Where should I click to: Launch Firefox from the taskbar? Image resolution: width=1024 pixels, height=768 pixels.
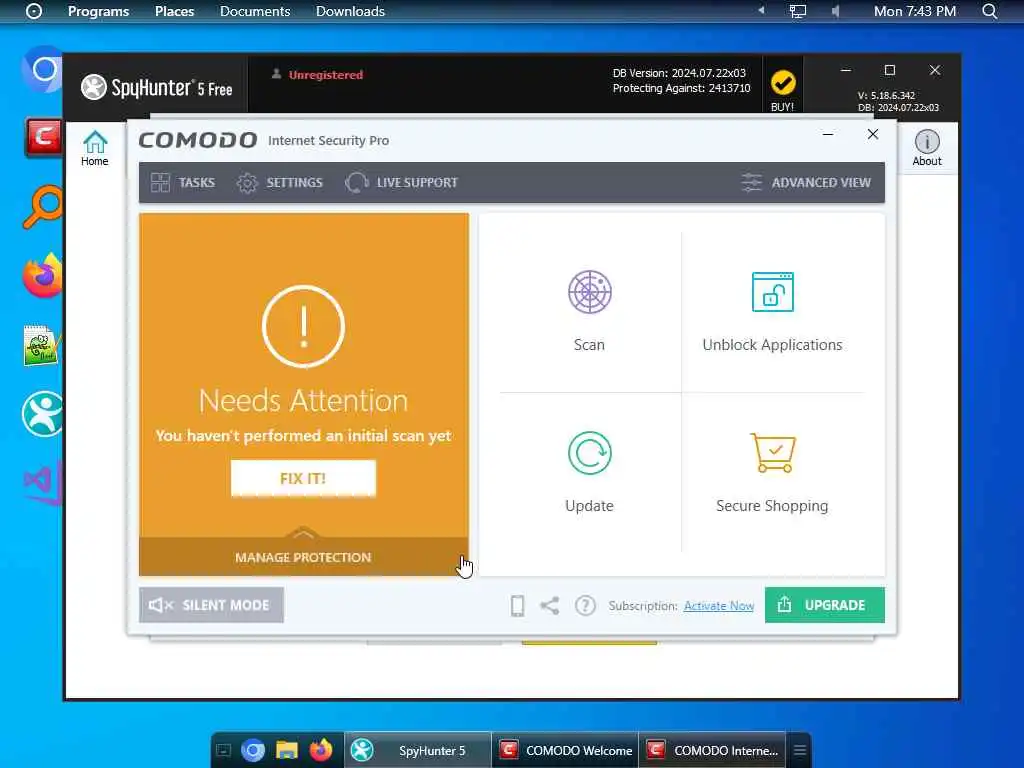pyautogui.click(x=320, y=750)
